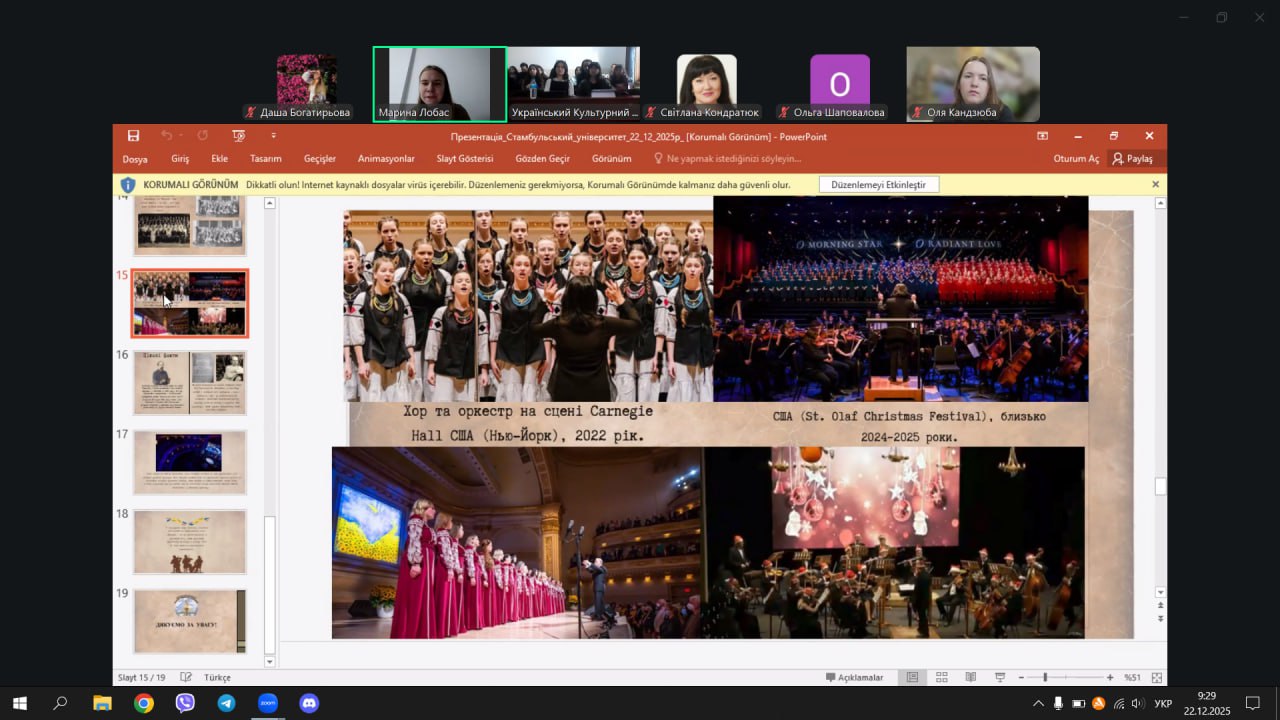Start slideshow from the quick access toolbar icon

[x=238, y=136]
